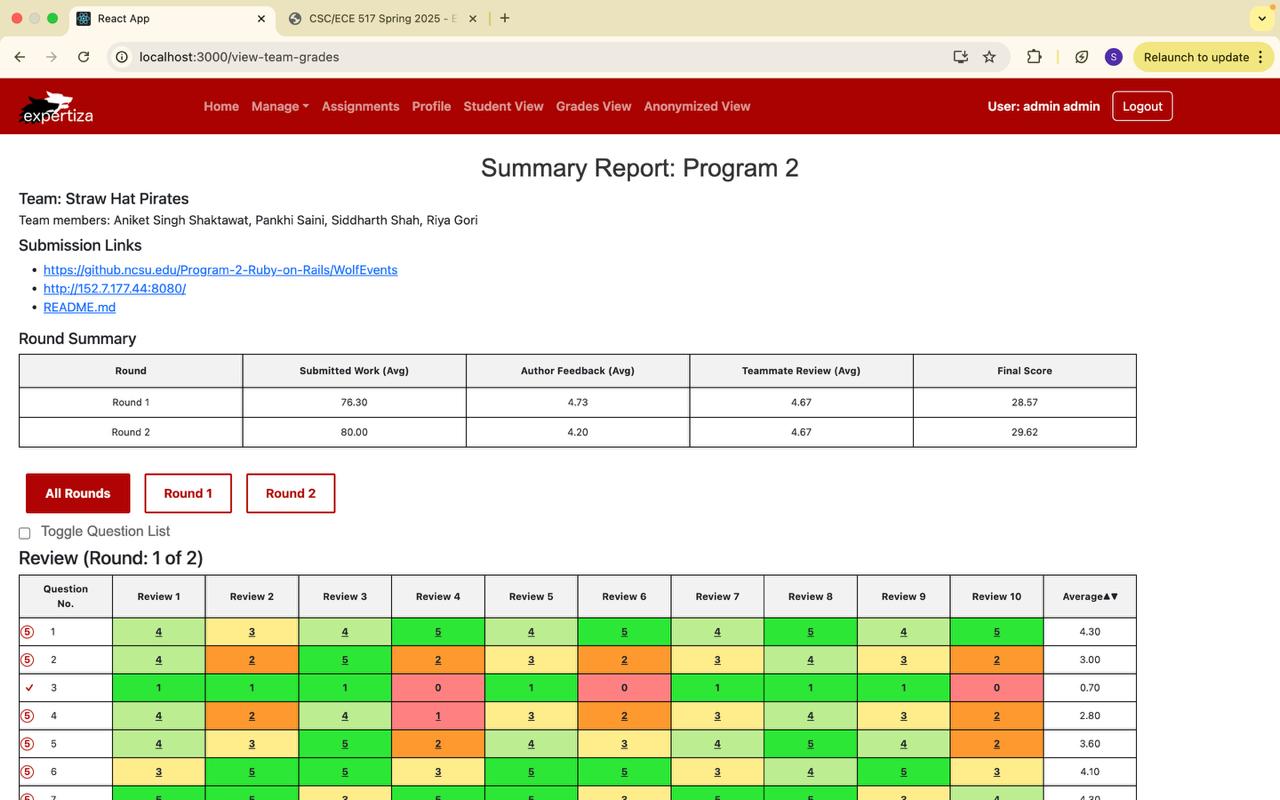Click the site info icon beside localhost URL
Screen dimensions: 1280x800
(122, 57)
